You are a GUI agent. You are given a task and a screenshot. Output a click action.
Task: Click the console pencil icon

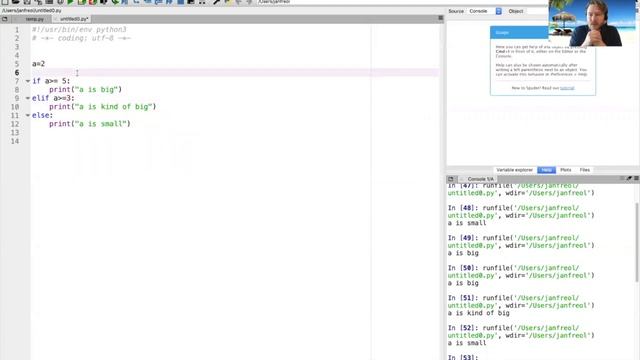pyautogui.click(x=629, y=178)
